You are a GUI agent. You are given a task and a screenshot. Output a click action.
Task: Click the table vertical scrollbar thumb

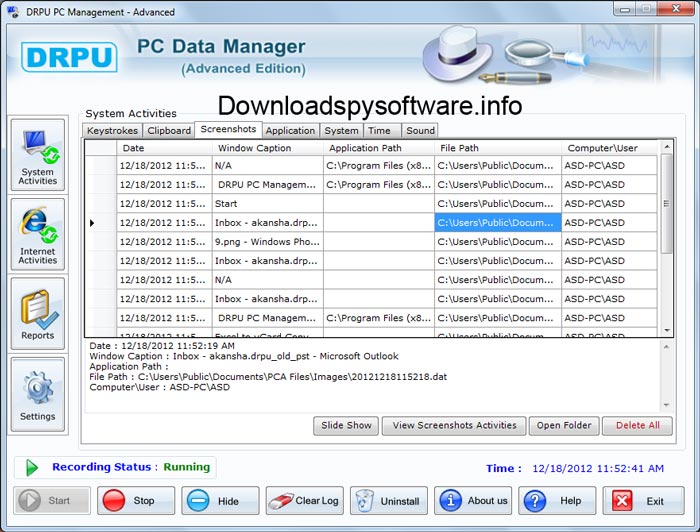(667, 204)
